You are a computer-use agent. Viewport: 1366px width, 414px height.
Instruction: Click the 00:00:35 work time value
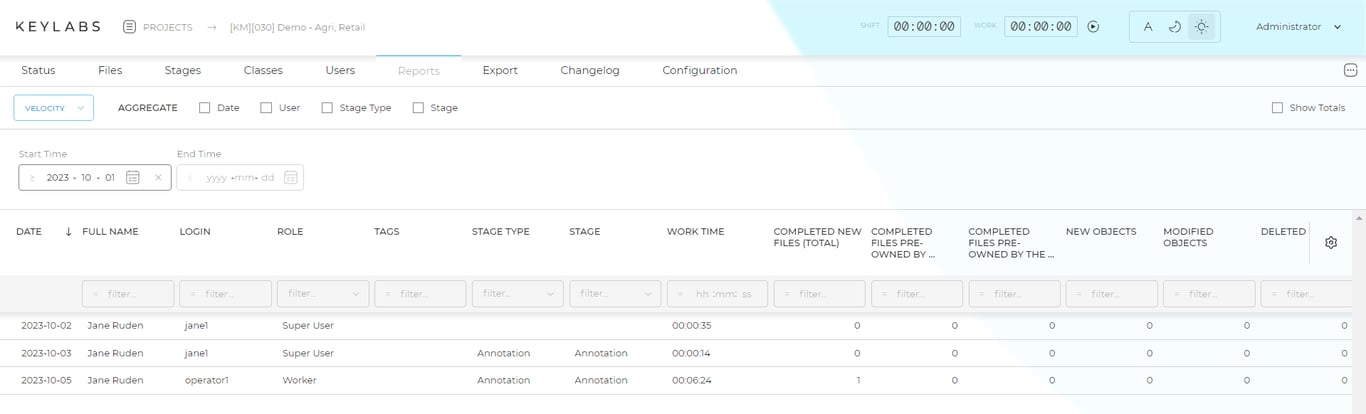(691, 325)
